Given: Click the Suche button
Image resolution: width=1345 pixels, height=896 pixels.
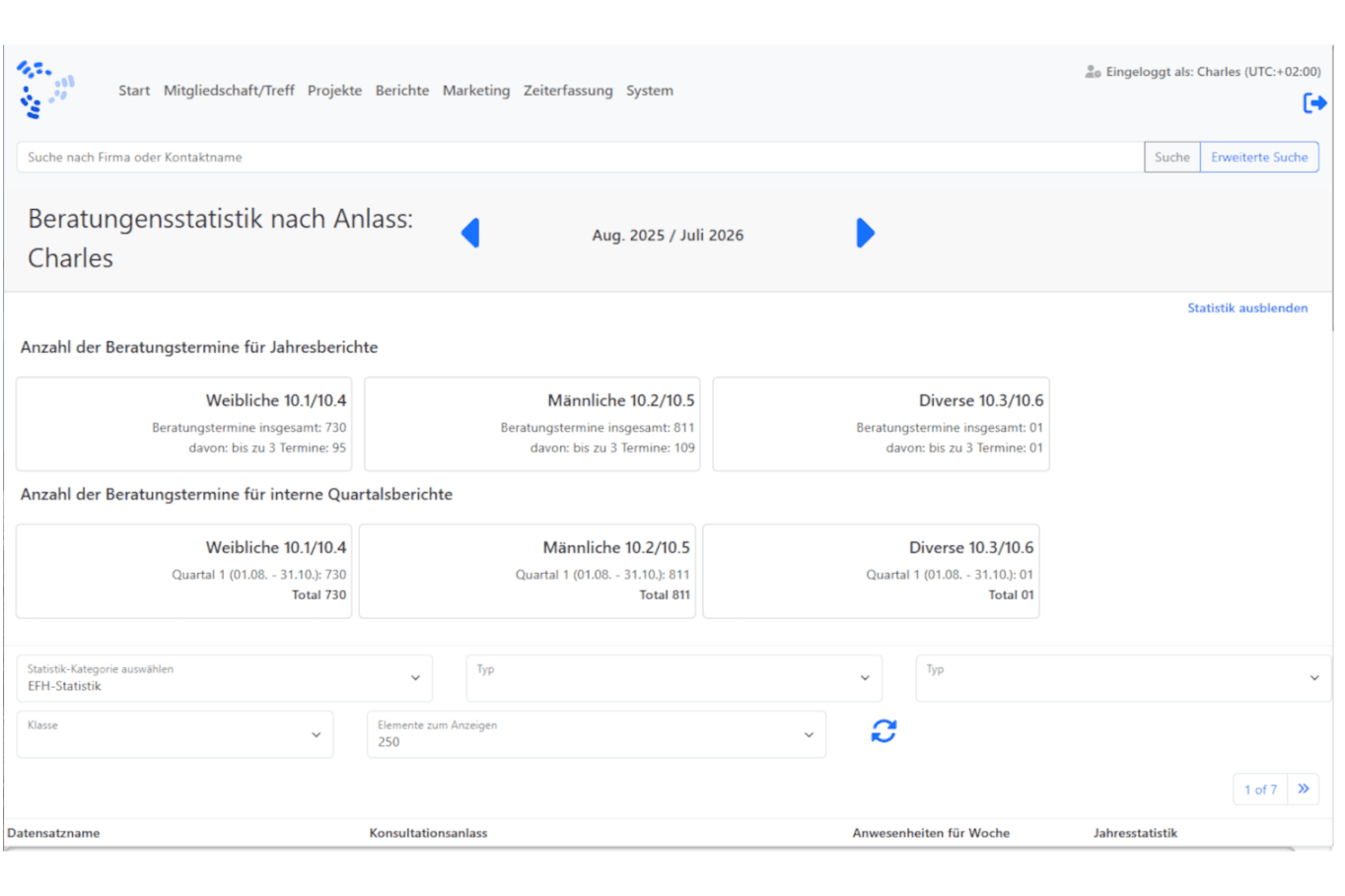Looking at the screenshot, I should (1171, 158).
